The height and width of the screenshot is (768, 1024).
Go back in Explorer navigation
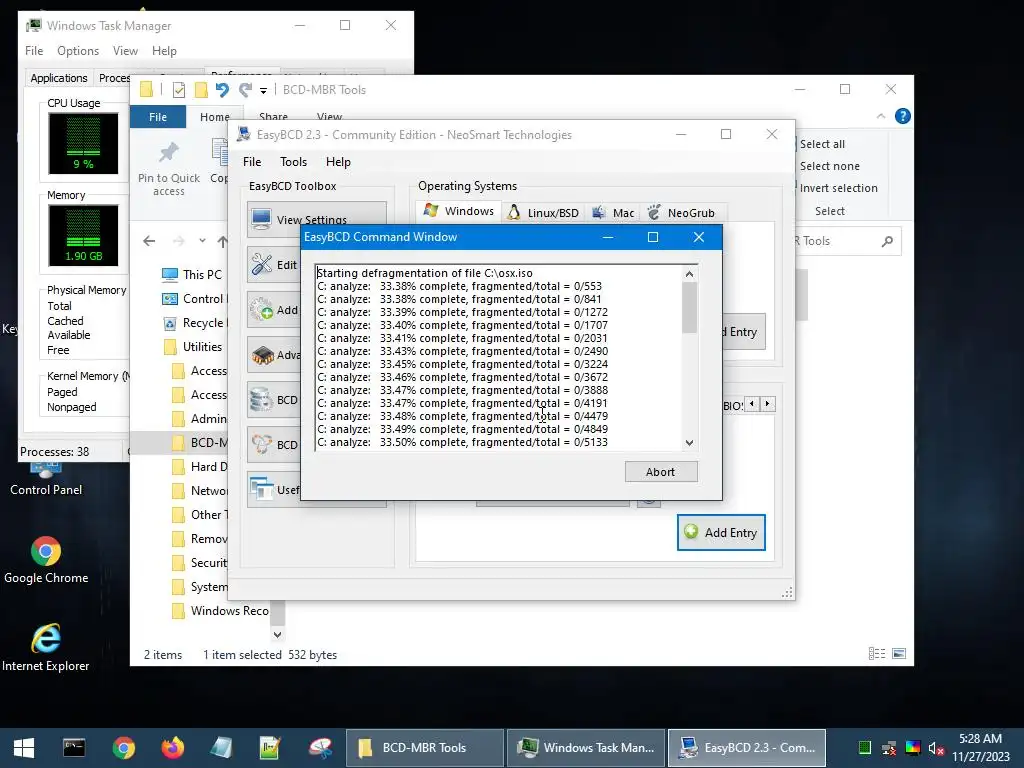[149, 241]
